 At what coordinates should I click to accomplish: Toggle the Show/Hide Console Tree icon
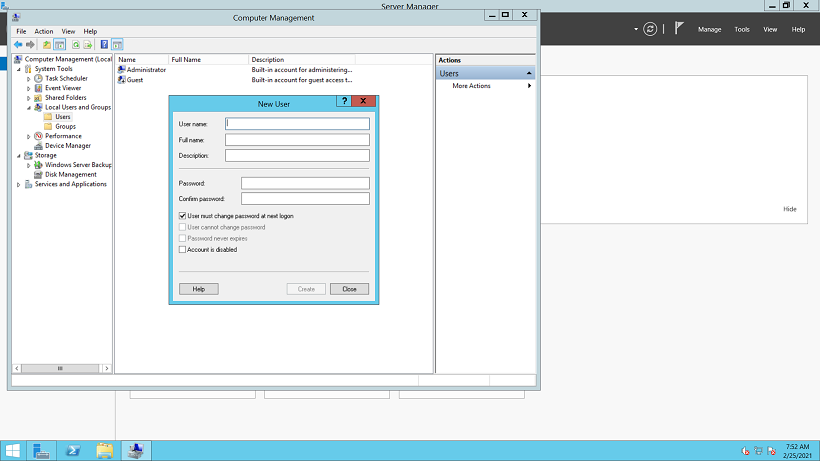tap(60, 45)
